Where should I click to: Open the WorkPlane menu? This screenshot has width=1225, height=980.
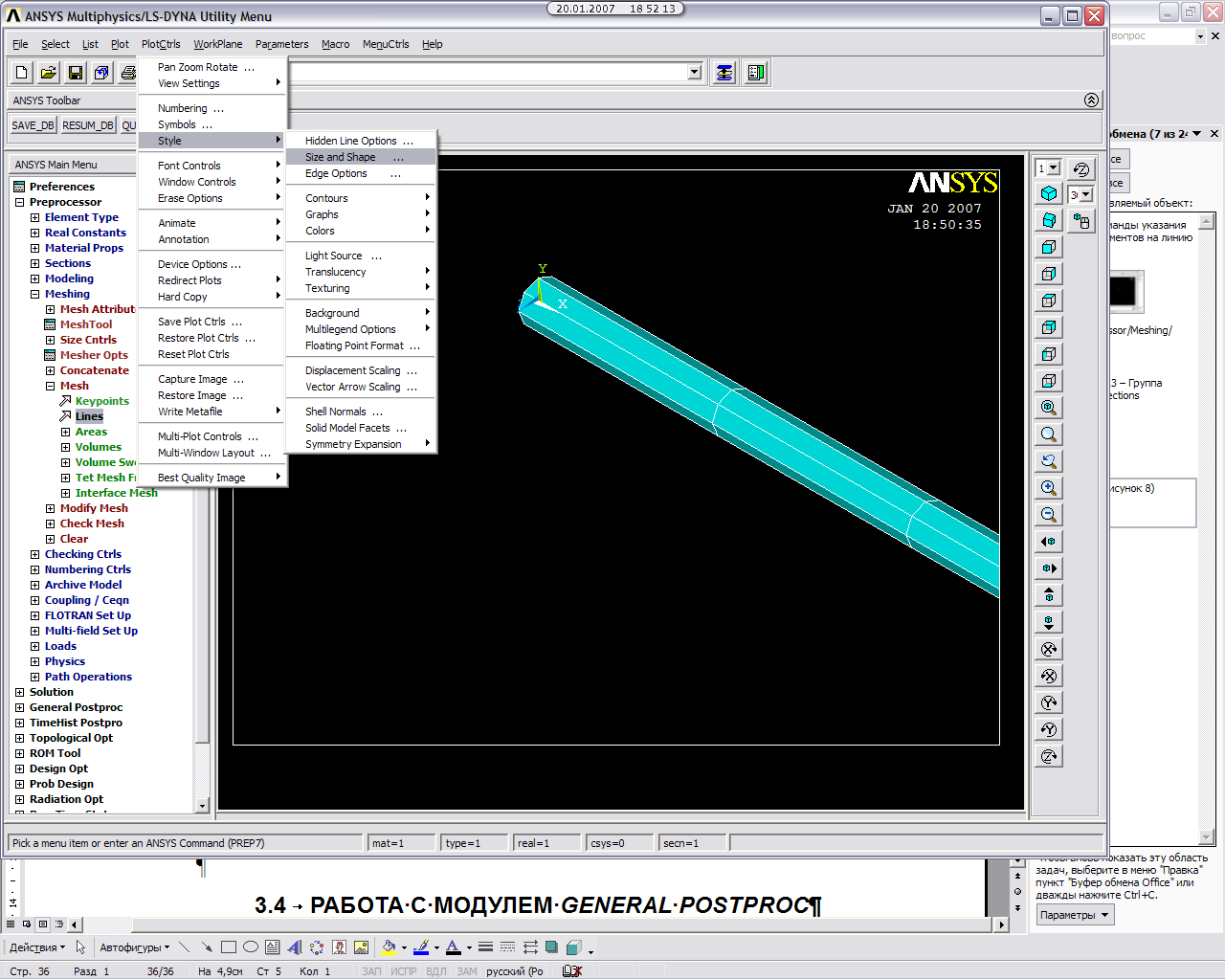[x=218, y=44]
